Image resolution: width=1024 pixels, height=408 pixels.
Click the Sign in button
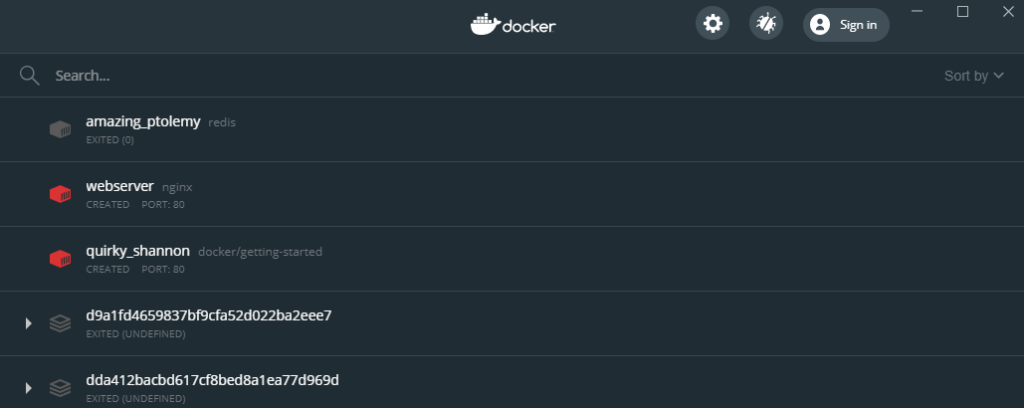[845, 25]
